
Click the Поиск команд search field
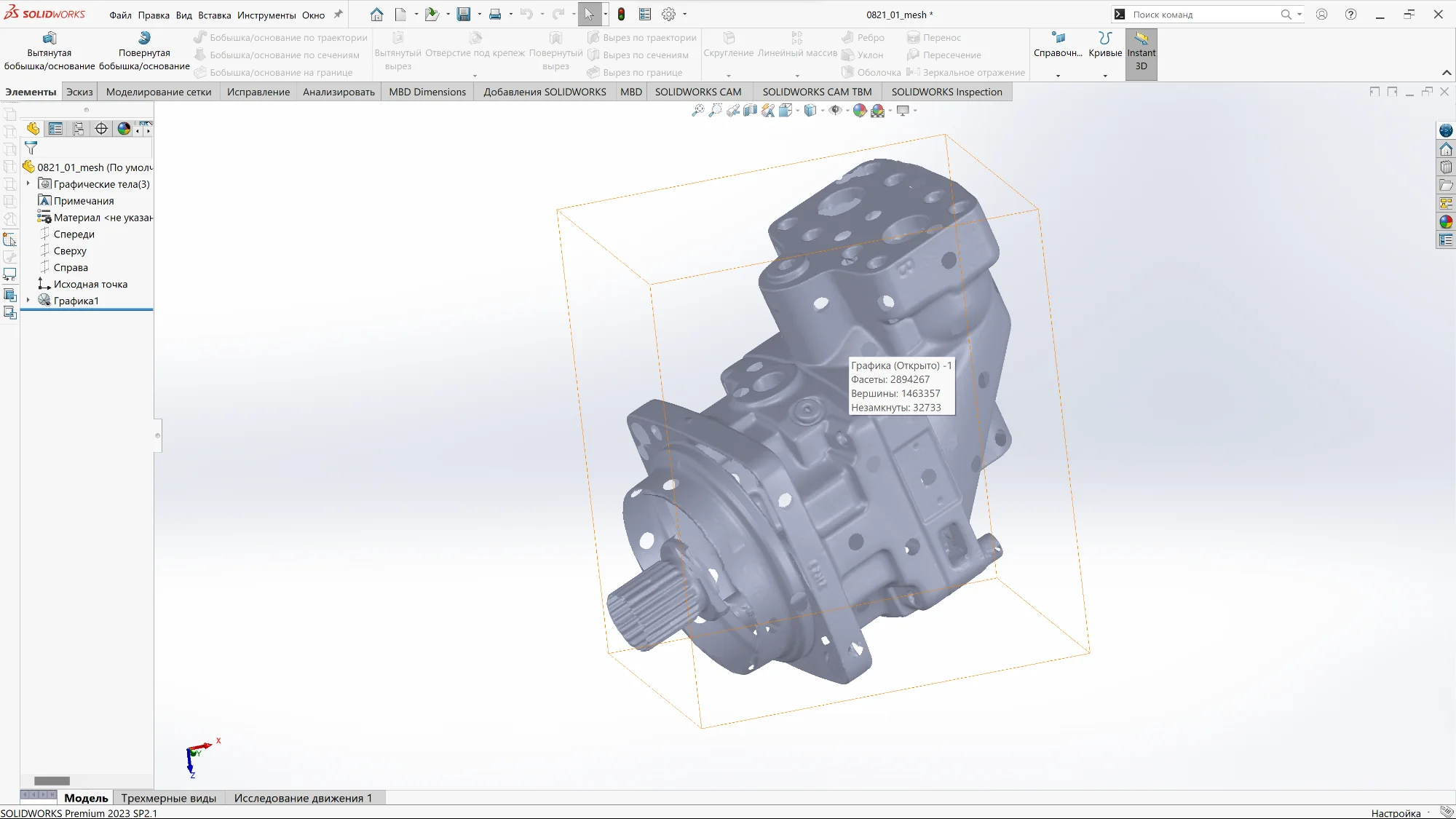[1201, 15]
